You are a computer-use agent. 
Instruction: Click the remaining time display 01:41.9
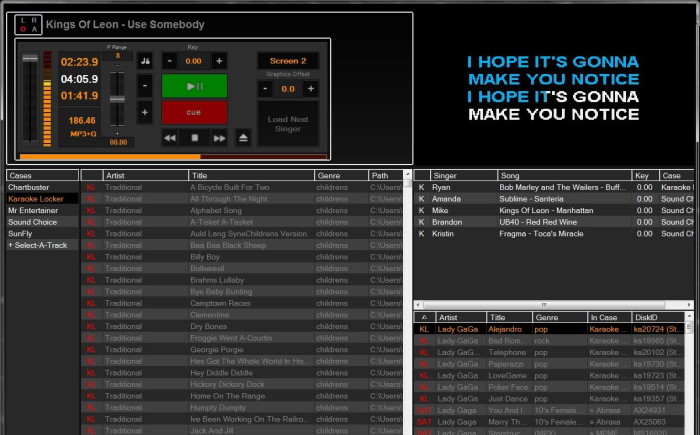[79, 96]
